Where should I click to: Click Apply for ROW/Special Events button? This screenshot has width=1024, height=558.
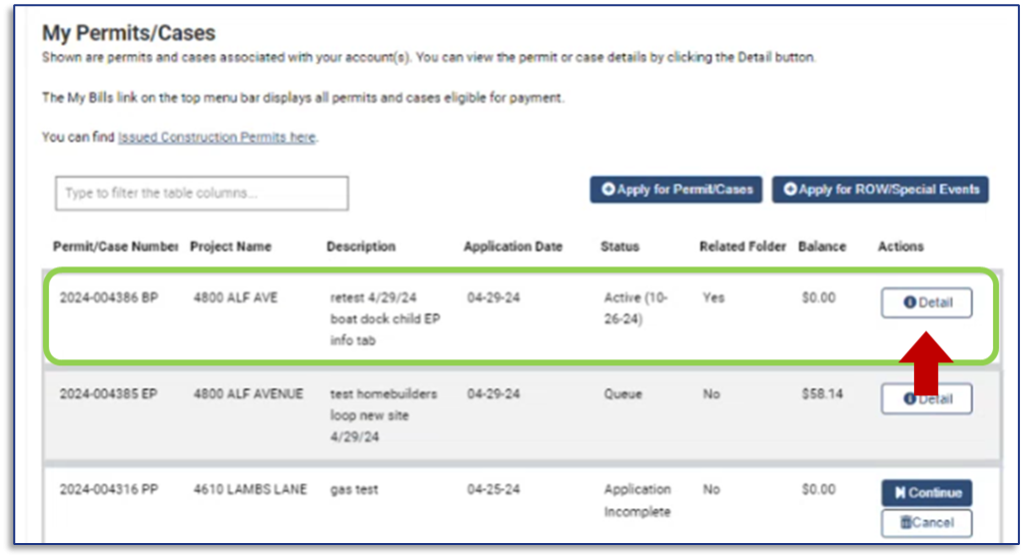880,190
